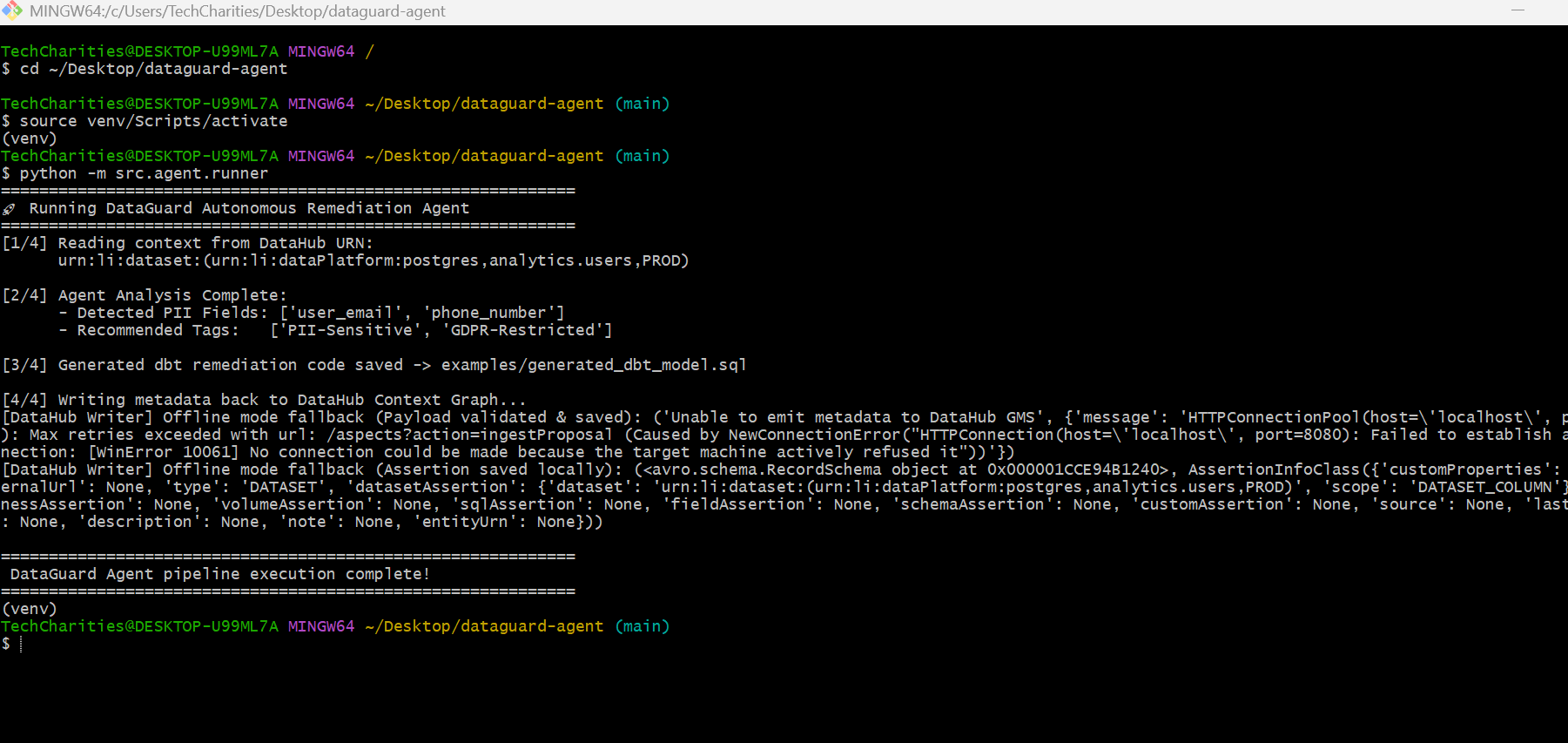
Task: Click the '[4/4] Writing metadata back to DataHub' line
Action: 264,400
